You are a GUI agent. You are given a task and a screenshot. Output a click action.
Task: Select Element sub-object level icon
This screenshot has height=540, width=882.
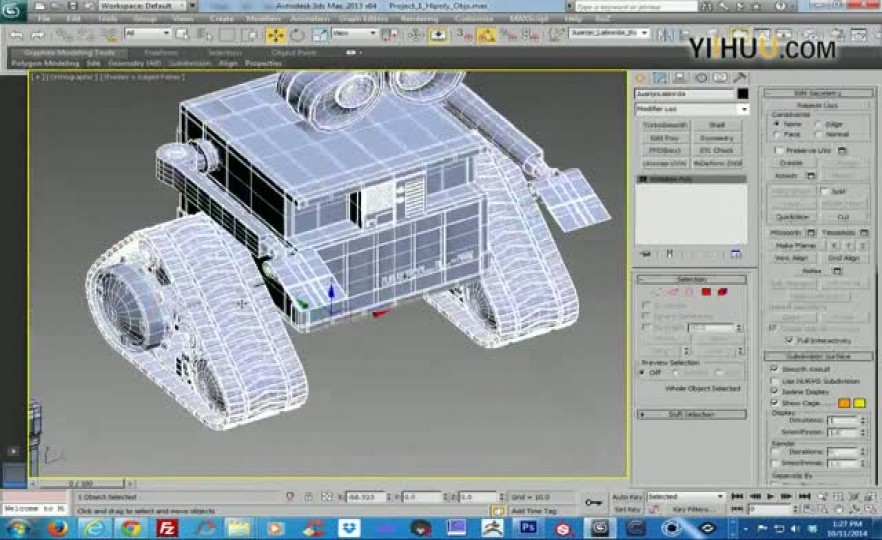coord(722,292)
